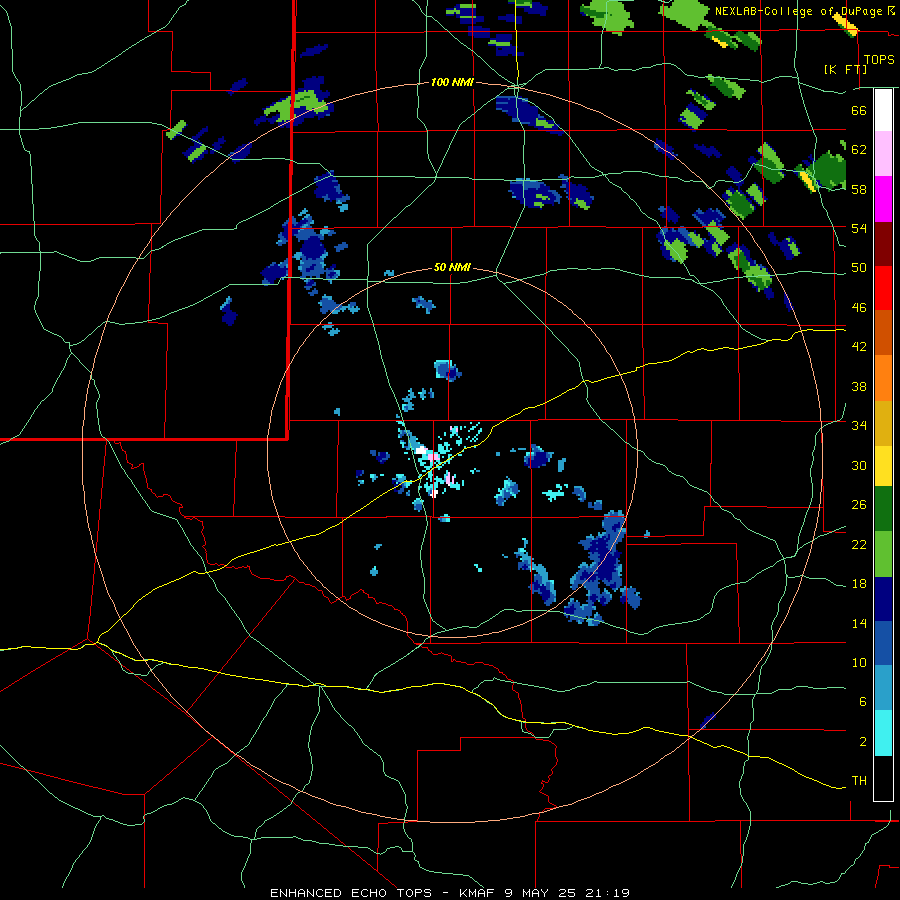Click the navy swatch between 14 and 18

tap(883, 599)
